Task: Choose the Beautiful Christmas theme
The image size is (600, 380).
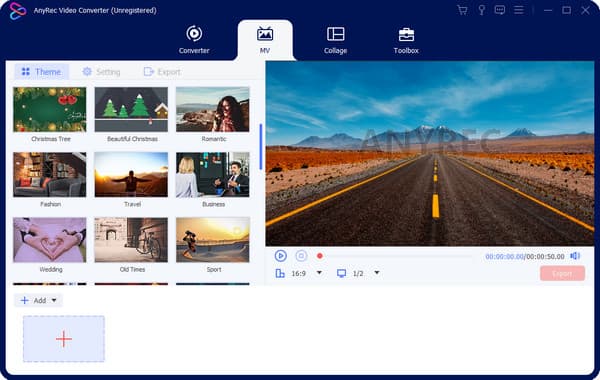Action: (x=131, y=109)
